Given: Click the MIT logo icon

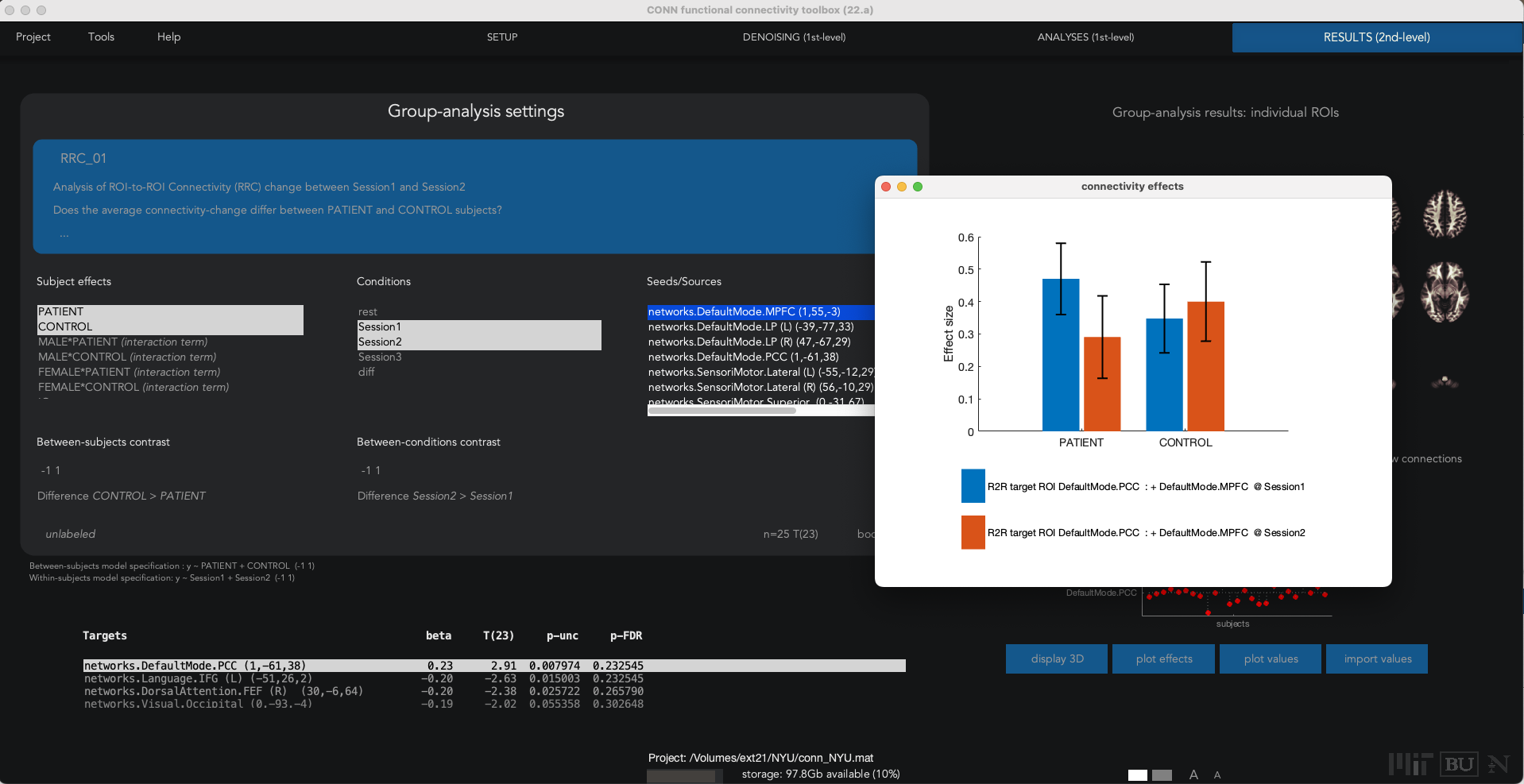Looking at the screenshot, I should click(x=1410, y=764).
